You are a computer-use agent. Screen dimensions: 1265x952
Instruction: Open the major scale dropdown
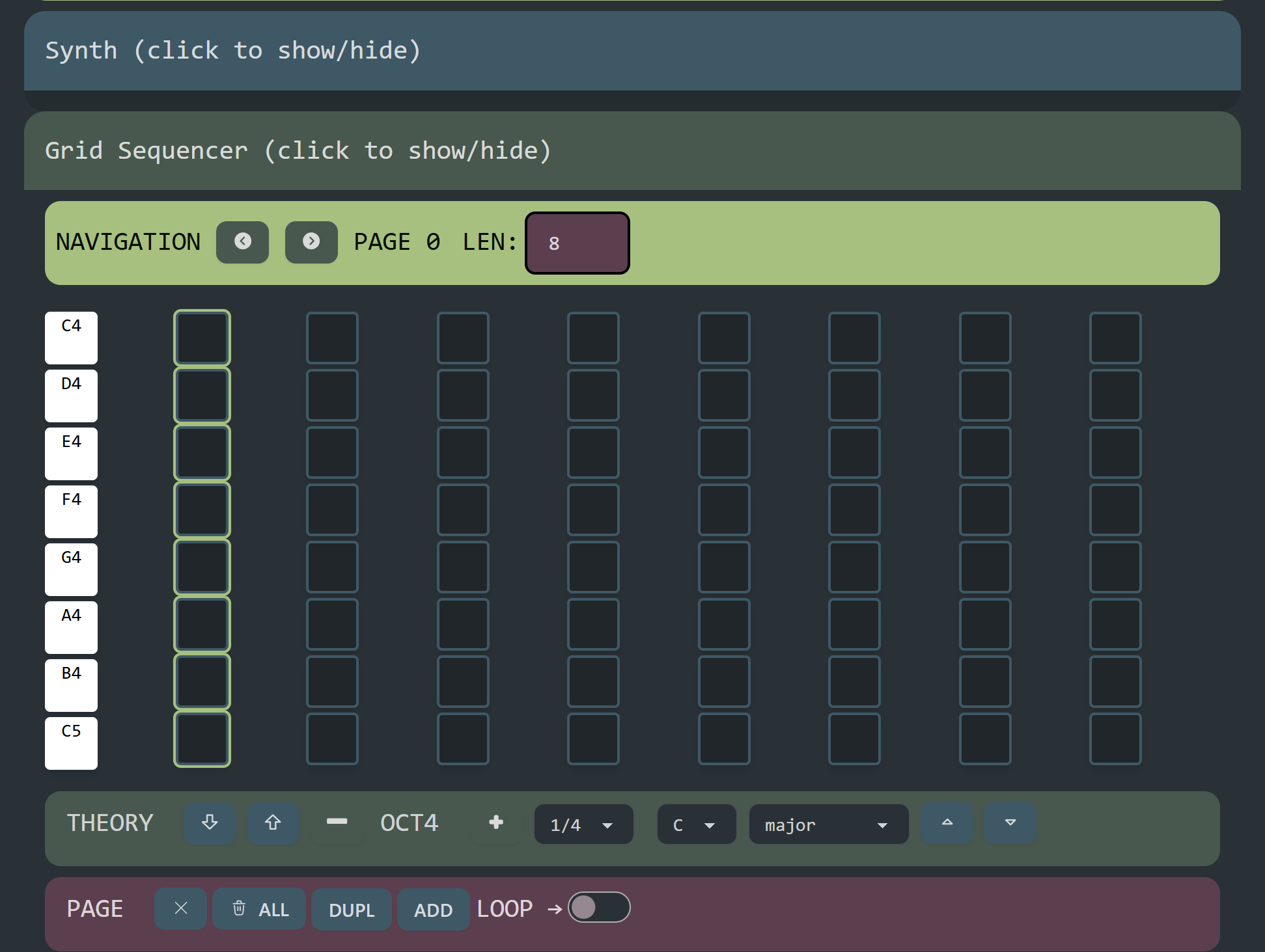point(828,824)
